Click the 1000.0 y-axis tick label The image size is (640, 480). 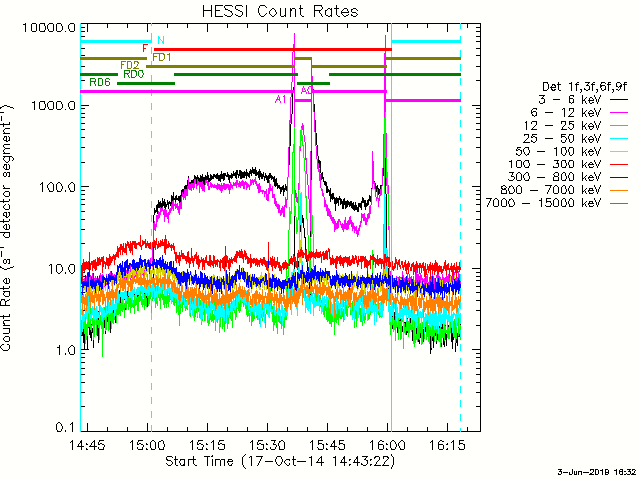[x=53, y=106]
